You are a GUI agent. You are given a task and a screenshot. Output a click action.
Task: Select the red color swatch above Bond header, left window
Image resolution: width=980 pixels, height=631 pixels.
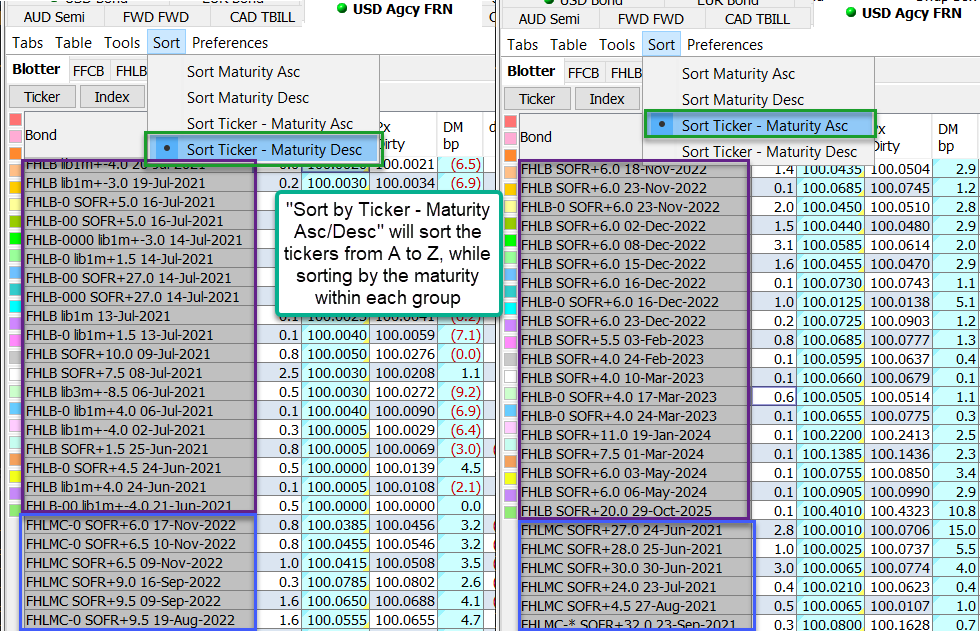(16, 119)
